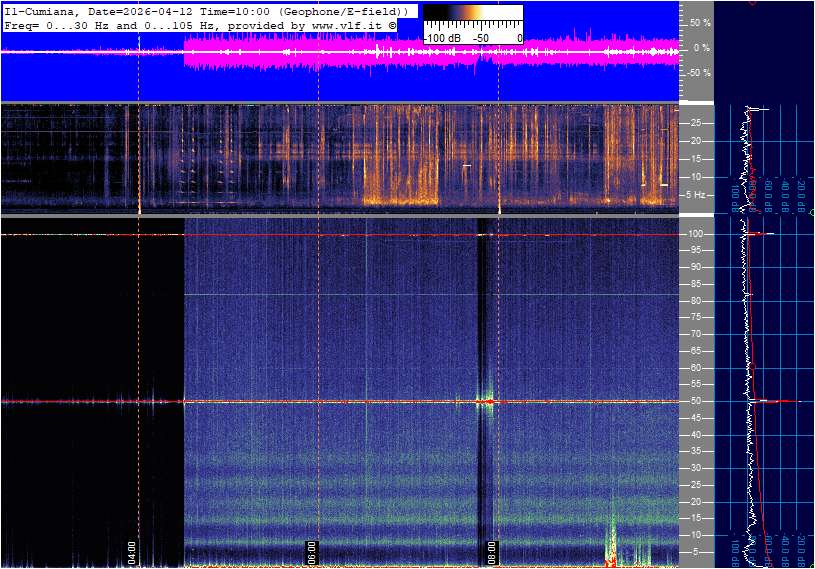Click the 04:00 time marker label

point(131,552)
